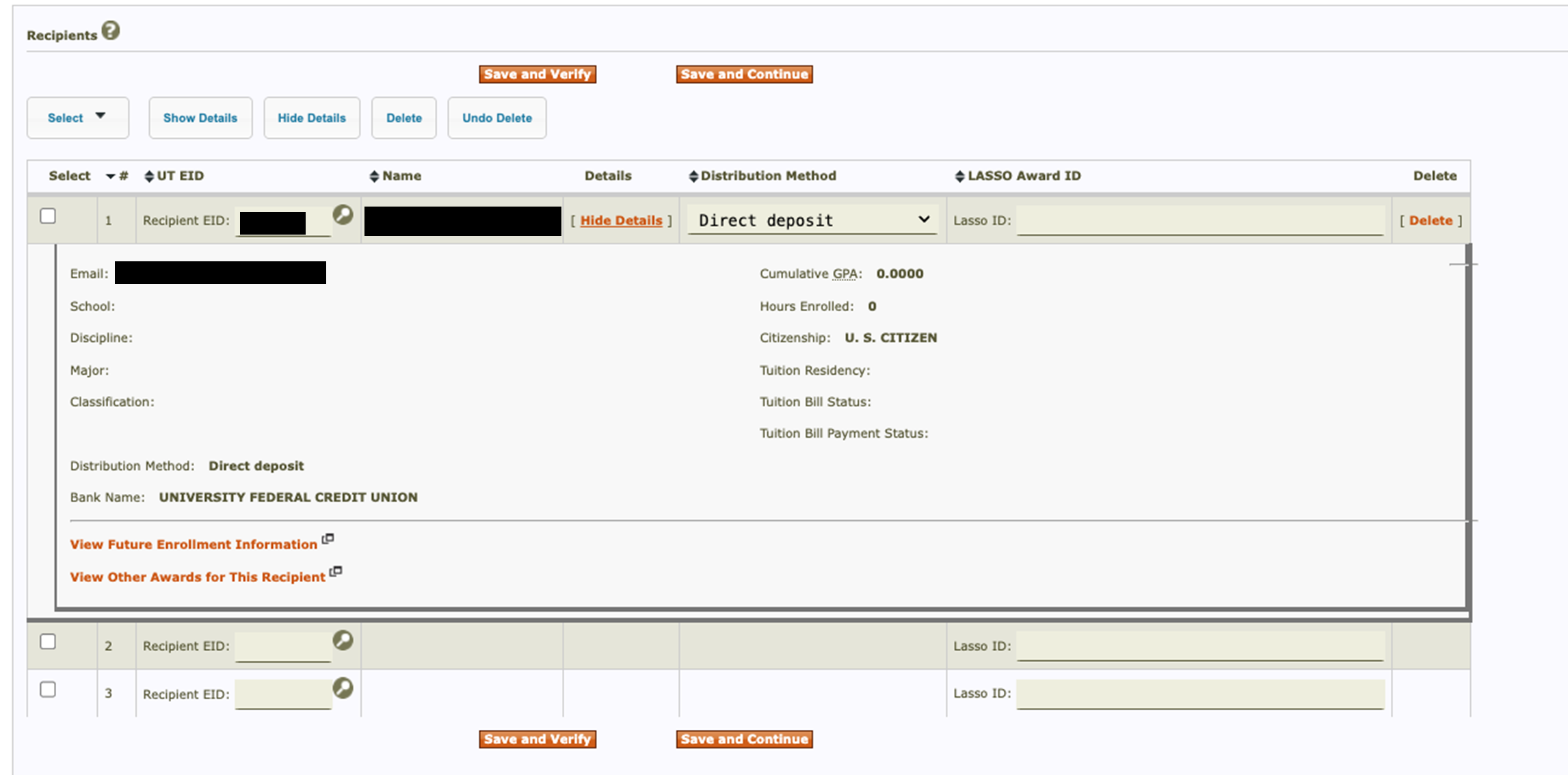The width and height of the screenshot is (1568, 775).
Task: Collapse row 1 with the Hide Details link
Action: [621, 220]
